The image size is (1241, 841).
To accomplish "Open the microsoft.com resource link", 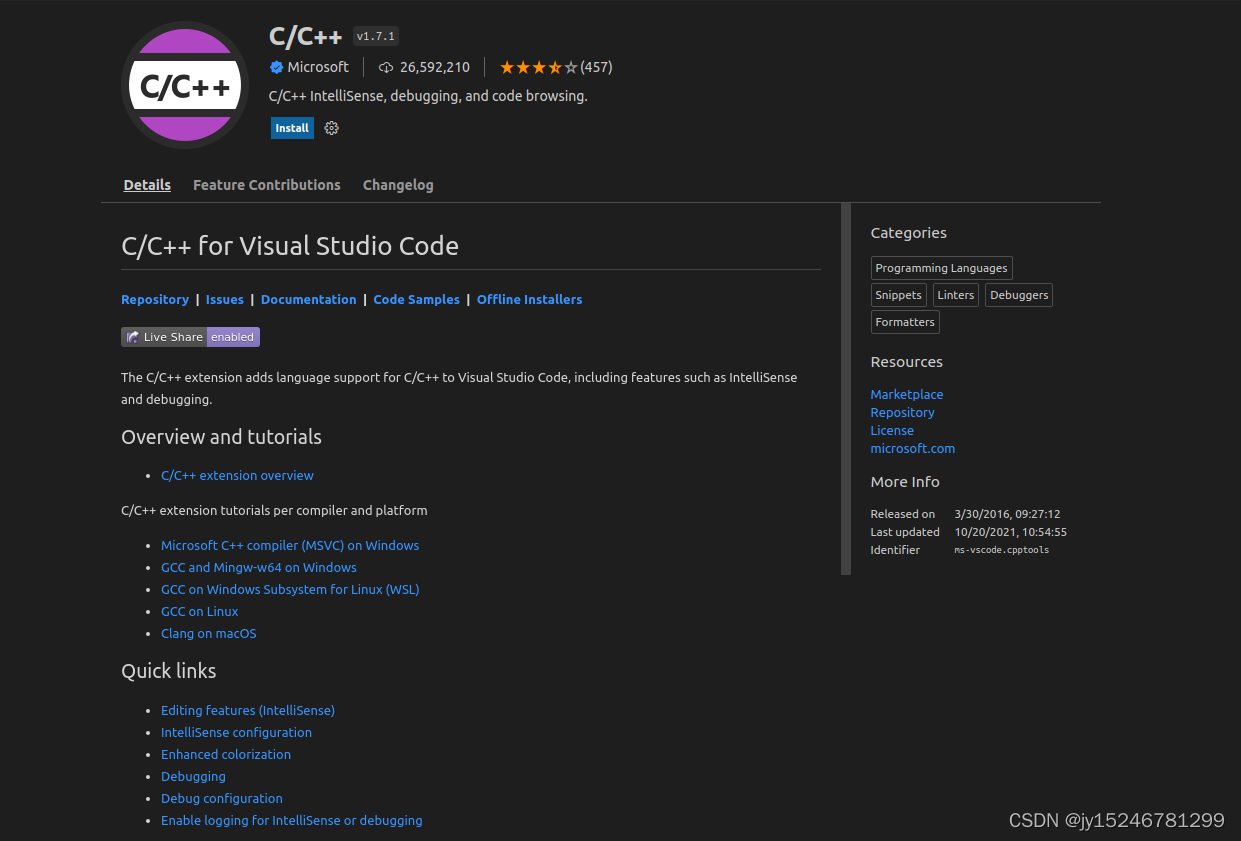I will tap(913, 448).
